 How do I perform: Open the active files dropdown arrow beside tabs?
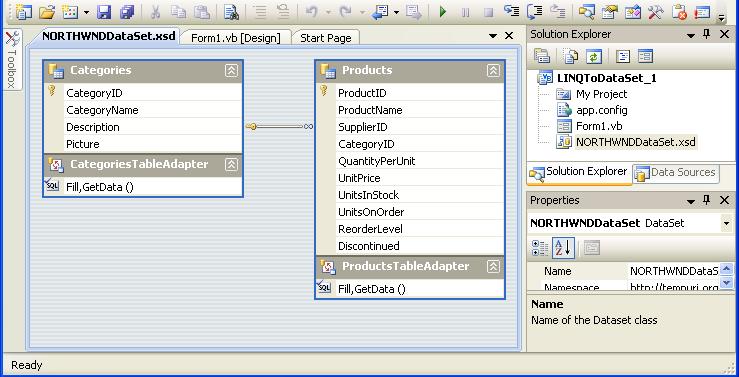click(x=493, y=36)
